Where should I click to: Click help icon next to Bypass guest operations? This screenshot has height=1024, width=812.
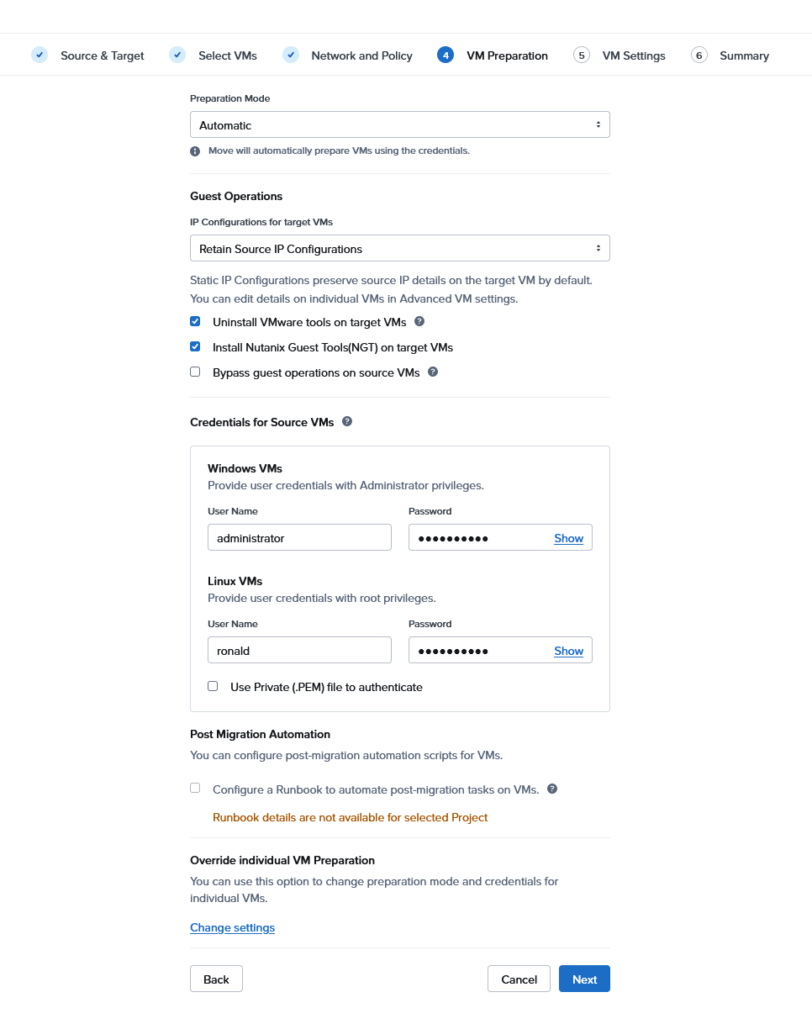point(433,372)
